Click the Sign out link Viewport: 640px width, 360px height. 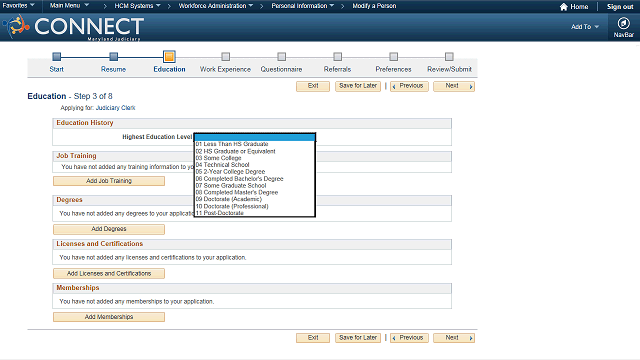coord(620,7)
